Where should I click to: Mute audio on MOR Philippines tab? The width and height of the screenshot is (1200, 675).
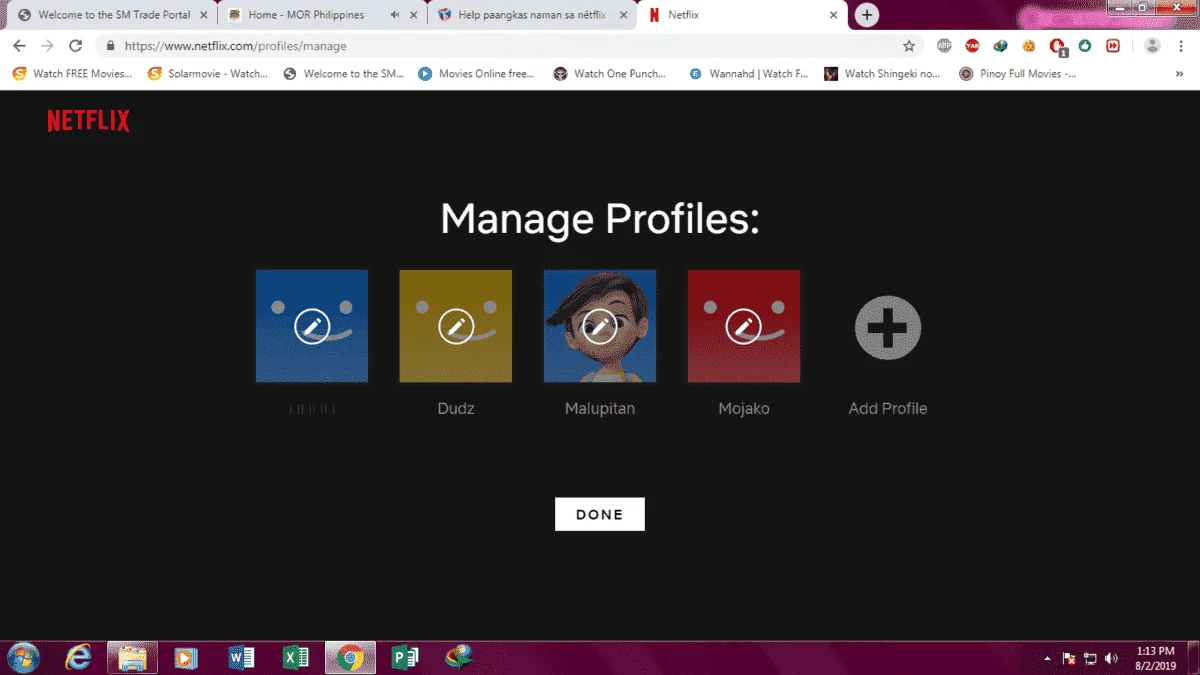tap(395, 15)
